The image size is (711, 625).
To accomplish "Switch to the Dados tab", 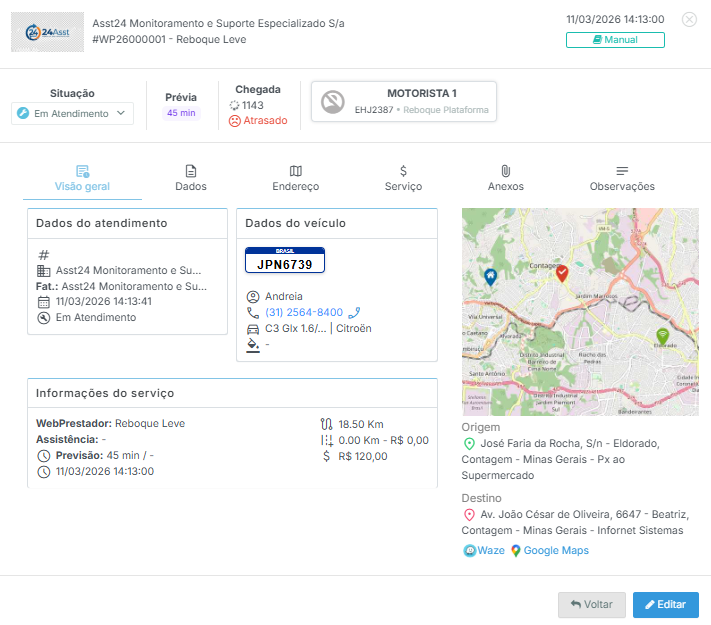I will click(190, 178).
